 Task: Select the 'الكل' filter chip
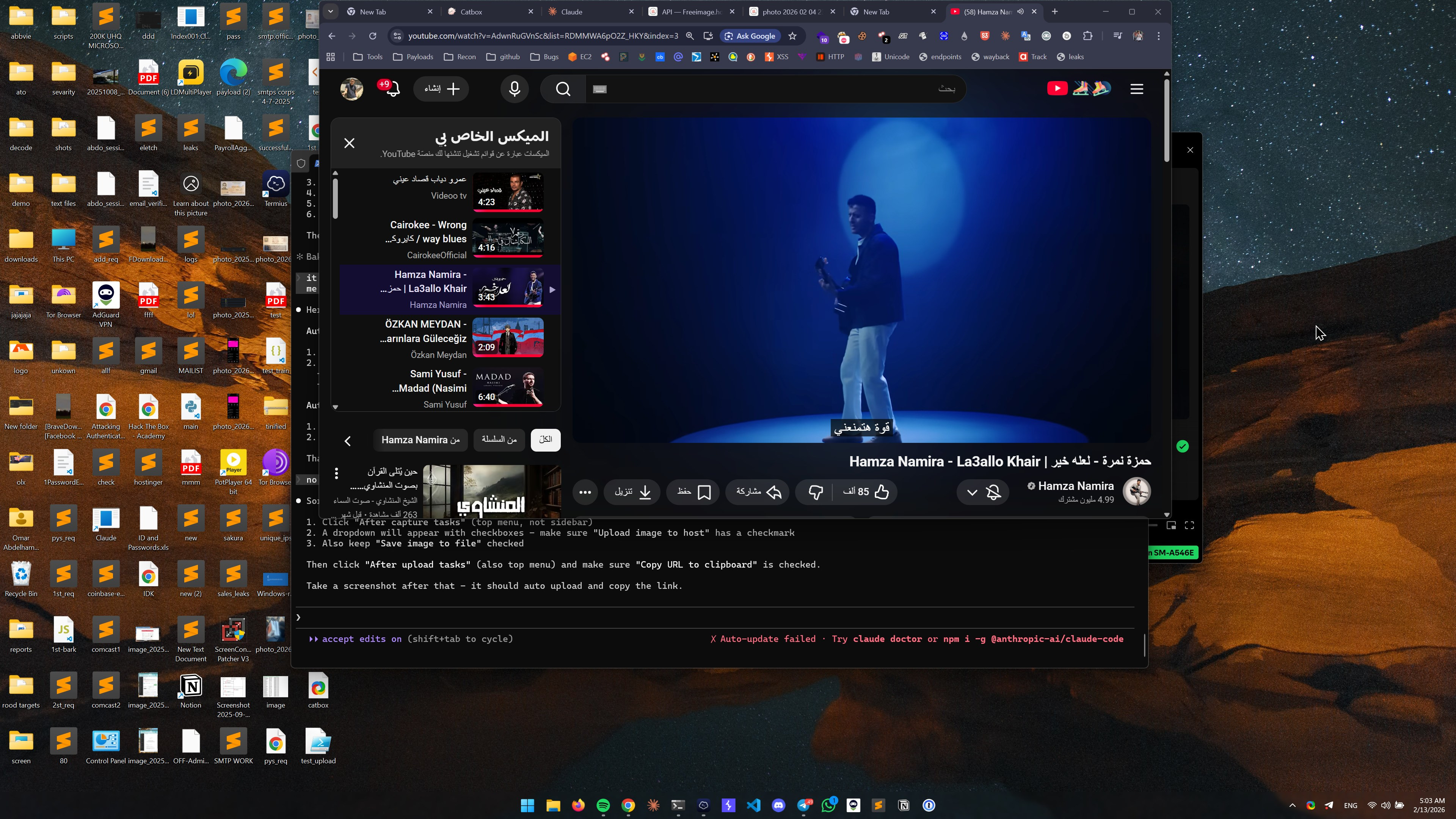[x=546, y=440]
